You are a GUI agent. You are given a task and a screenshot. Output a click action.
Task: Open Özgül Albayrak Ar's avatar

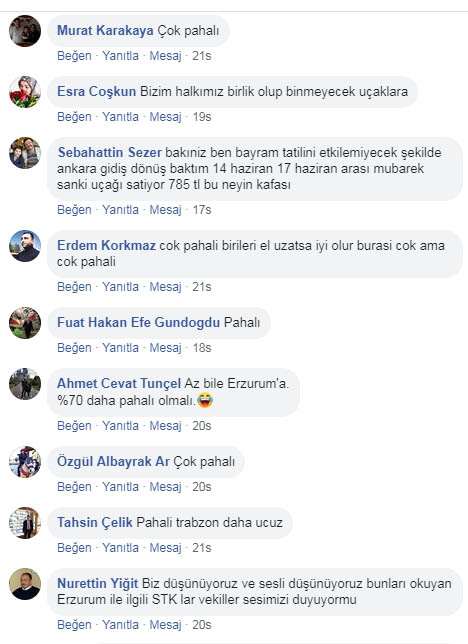[x=25, y=462]
